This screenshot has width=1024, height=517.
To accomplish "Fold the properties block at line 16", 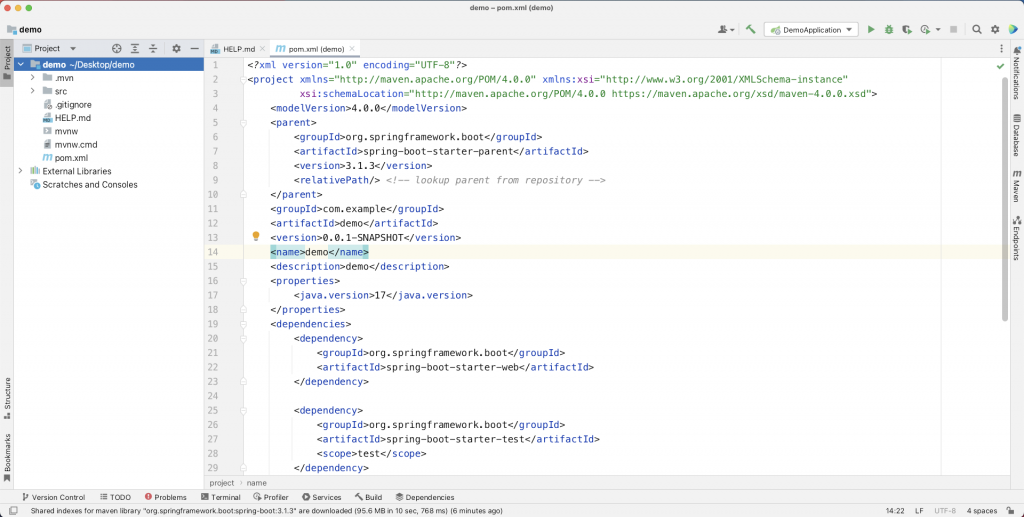I will coord(243,281).
